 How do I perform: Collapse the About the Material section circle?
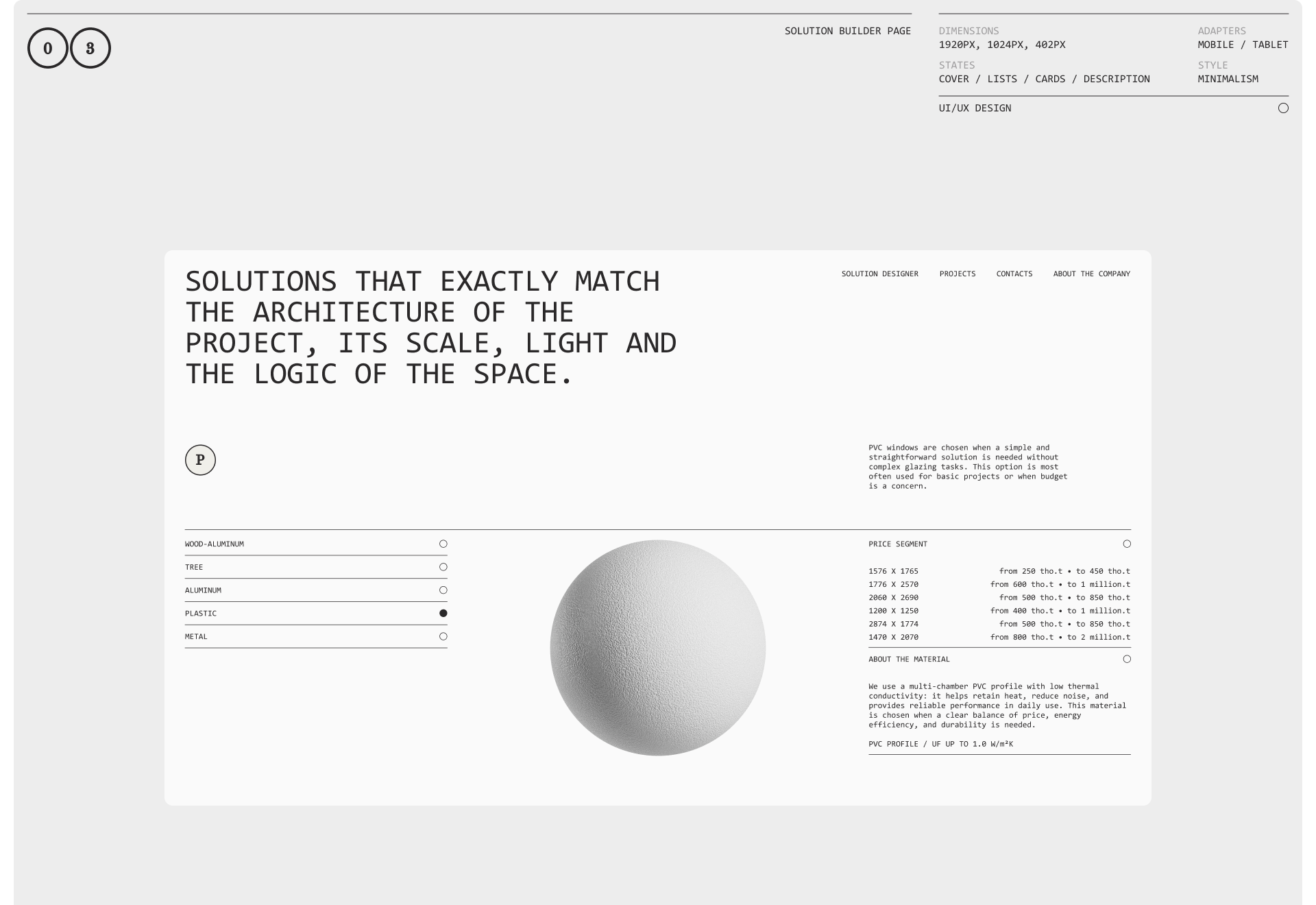click(x=1127, y=659)
